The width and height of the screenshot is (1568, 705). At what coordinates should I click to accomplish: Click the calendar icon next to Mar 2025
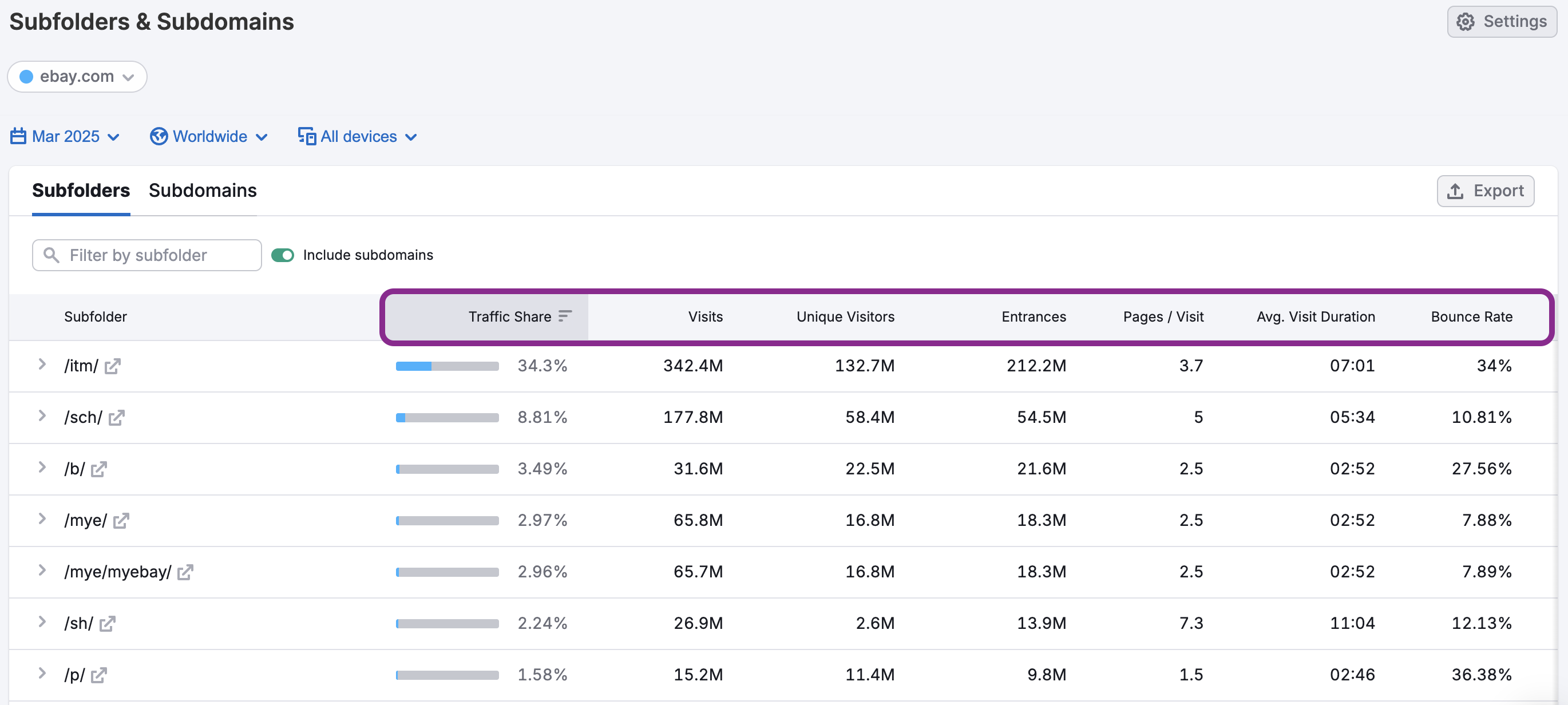pos(18,136)
